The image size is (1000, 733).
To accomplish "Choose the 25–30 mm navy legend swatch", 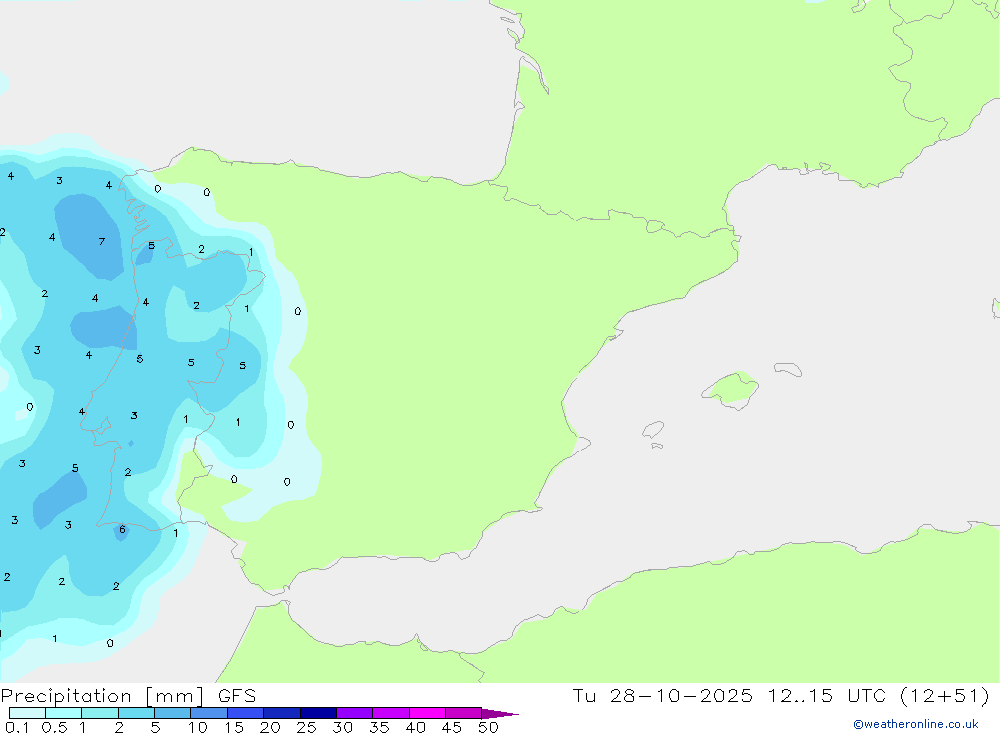I will click(318, 713).
